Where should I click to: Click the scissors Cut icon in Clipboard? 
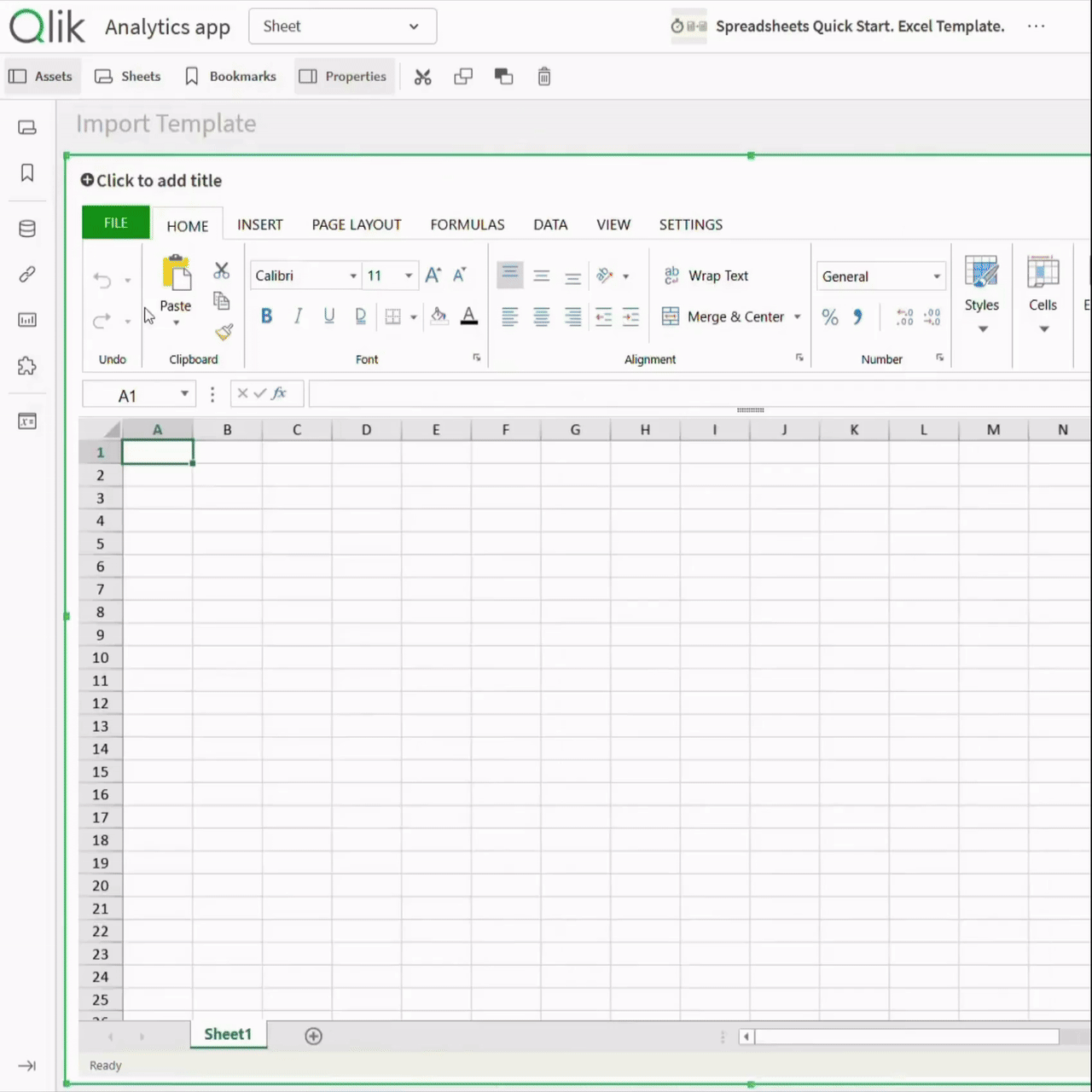pyautogui.click(x=222, y=270)
